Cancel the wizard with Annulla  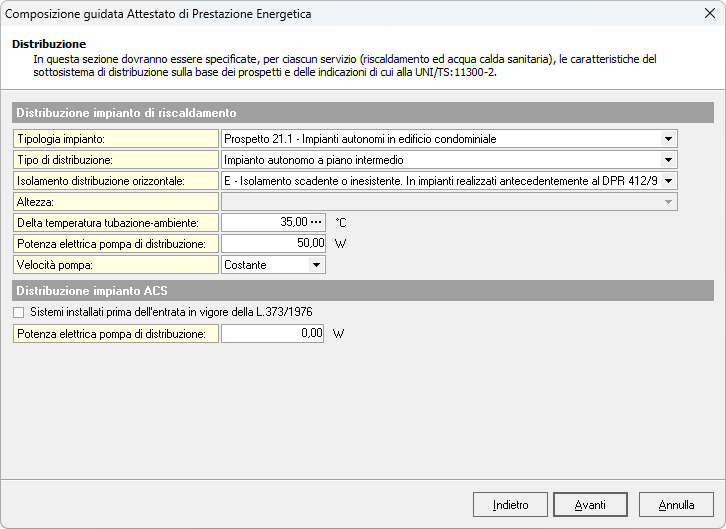676,505
